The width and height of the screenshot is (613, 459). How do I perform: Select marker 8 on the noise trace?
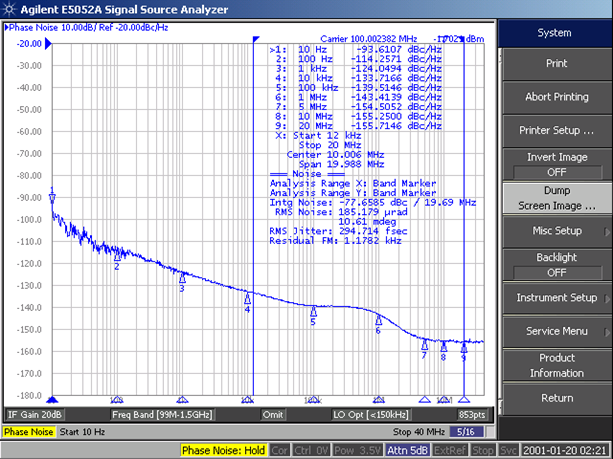pyautogui.click(x=443, y=346)
